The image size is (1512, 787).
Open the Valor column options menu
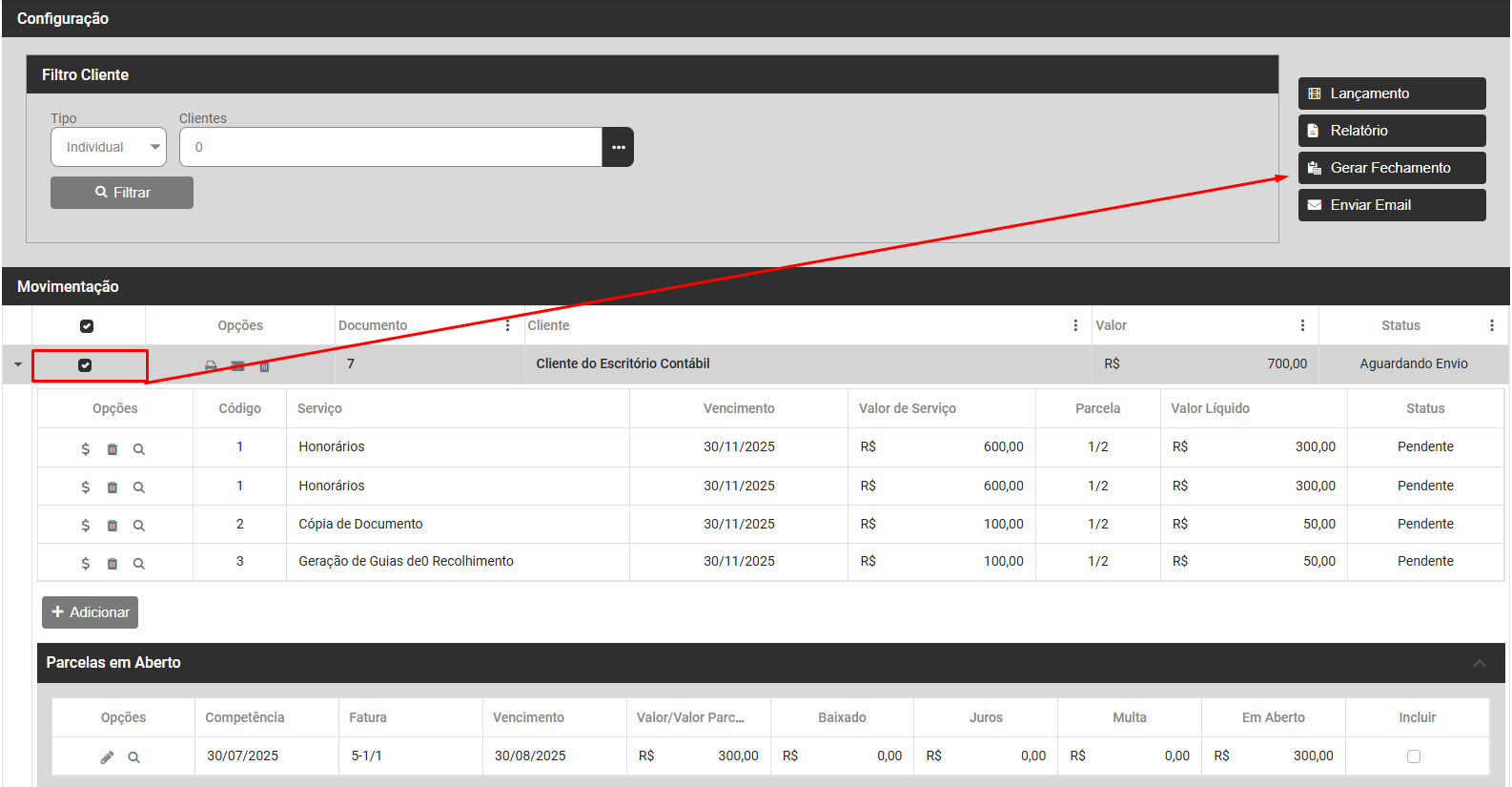tap(1302, 325)
